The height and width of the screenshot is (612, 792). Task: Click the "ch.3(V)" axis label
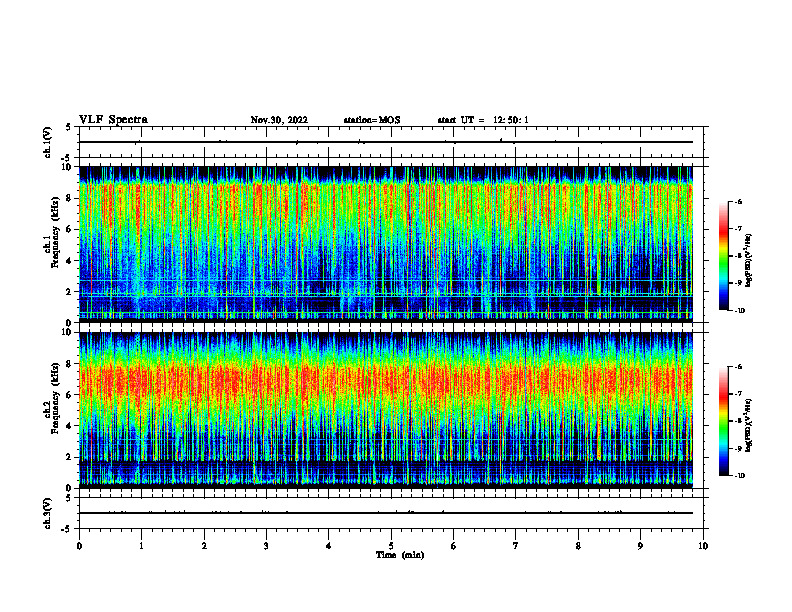pos(48,513)
